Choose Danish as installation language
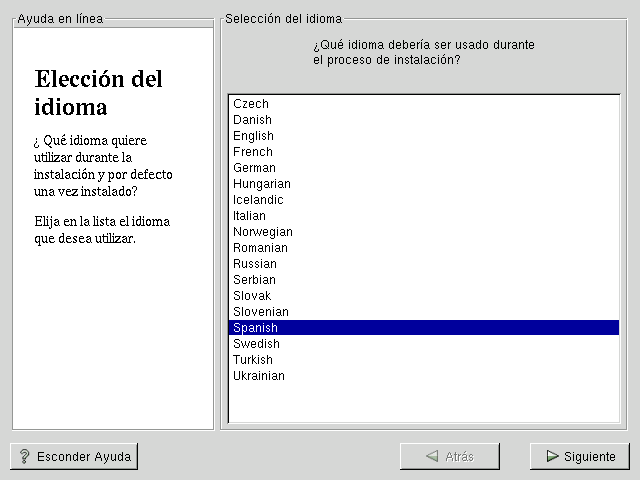 pos(252,120)
